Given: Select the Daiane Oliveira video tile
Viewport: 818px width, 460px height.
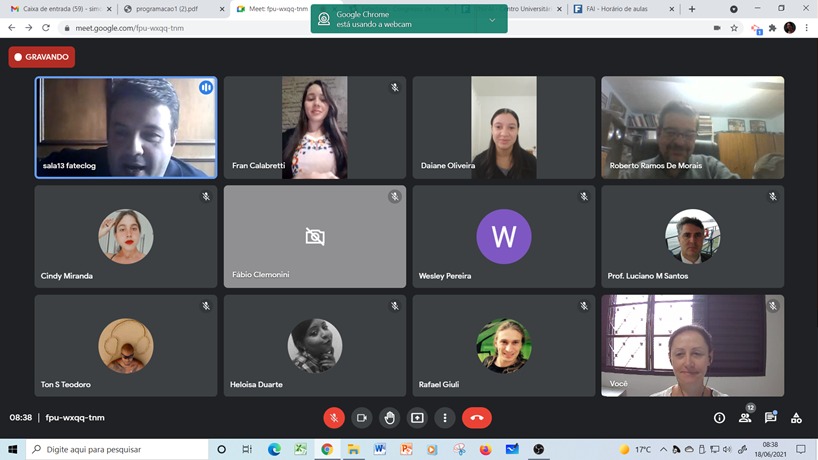Looking at the screenshot, I should [x=503, y=128].
